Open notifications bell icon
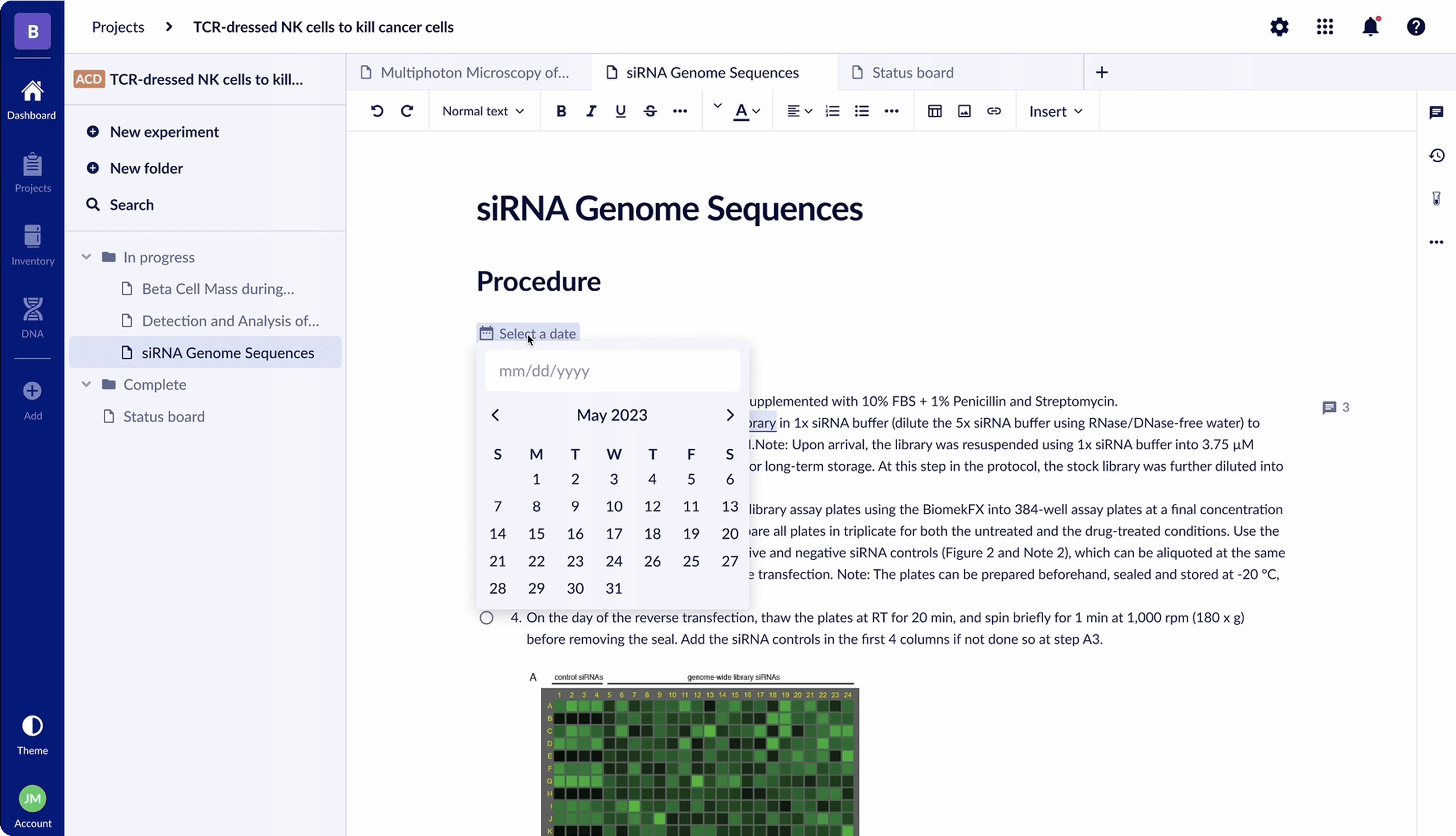The height and width of the screenshot is (836, 1456). (1371, 27)
